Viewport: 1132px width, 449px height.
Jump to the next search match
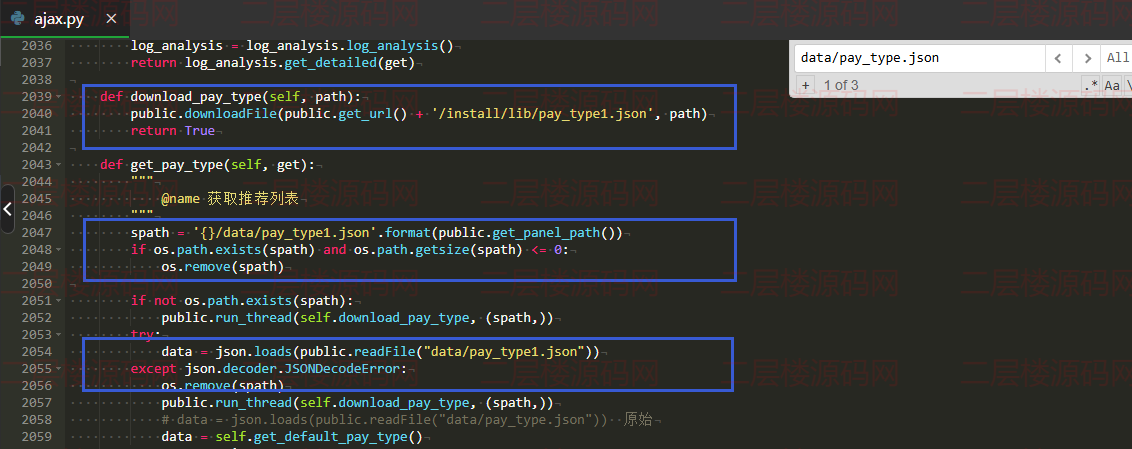pos(1086,58)
